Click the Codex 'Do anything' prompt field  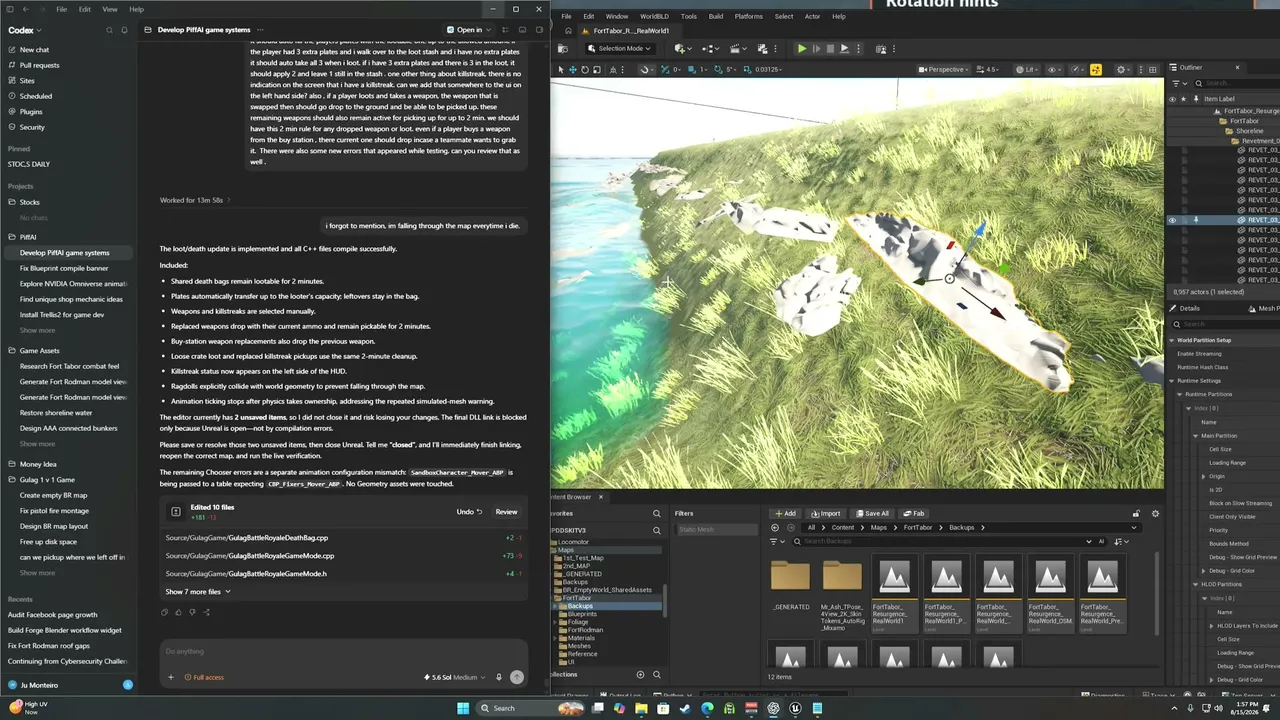coord(343,651)
